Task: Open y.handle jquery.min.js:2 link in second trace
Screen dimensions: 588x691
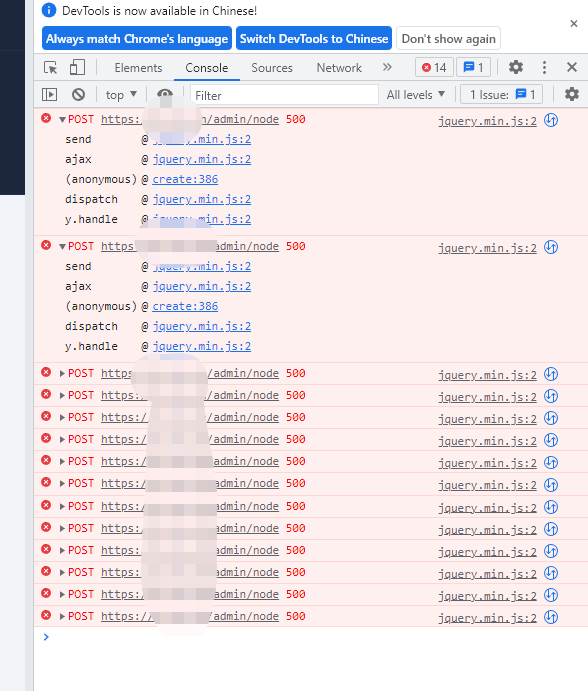Action: pos(201,346)
